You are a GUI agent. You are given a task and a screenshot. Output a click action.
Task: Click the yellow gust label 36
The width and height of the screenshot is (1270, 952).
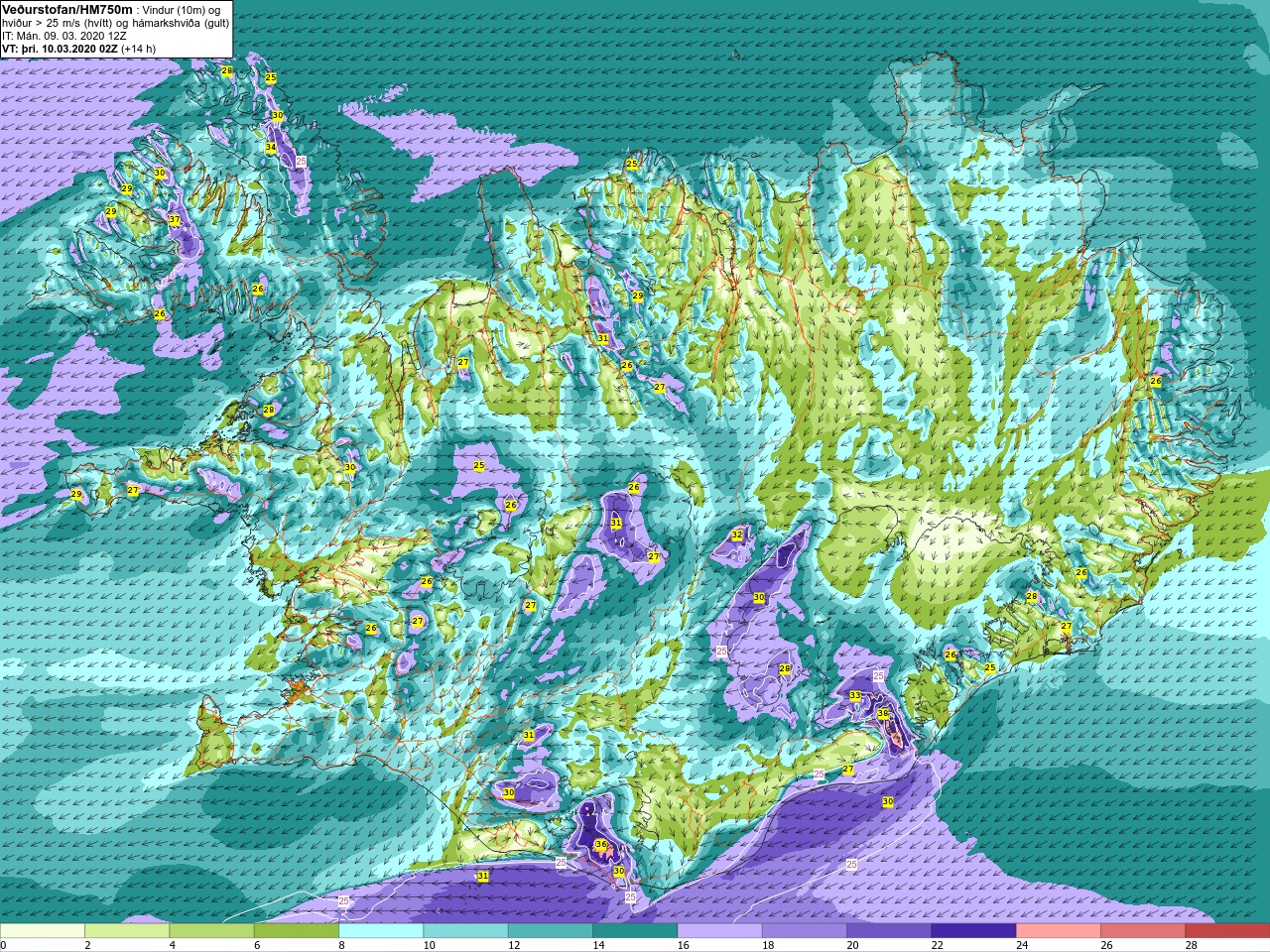pos(600,845)
